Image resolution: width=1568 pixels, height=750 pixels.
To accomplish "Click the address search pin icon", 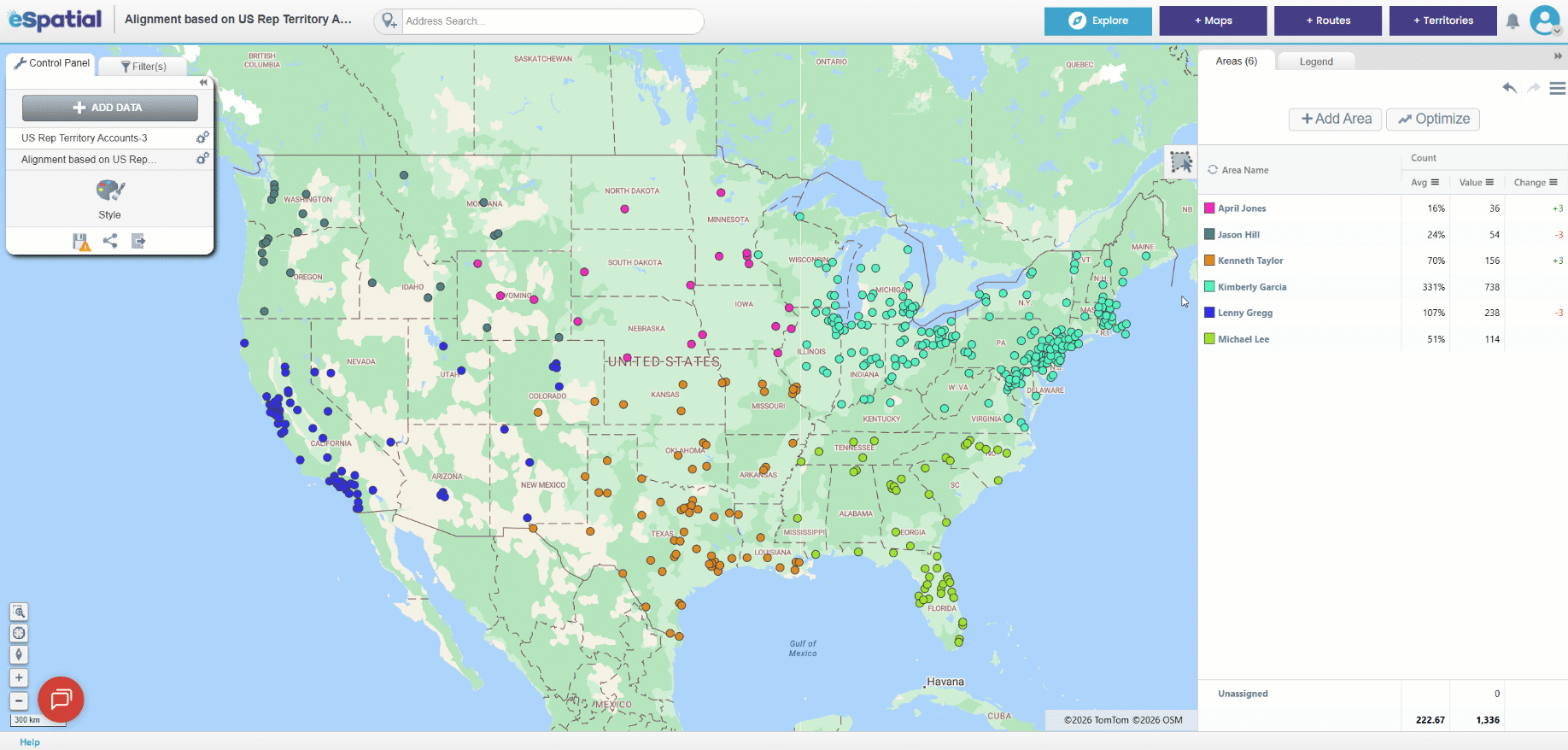I will pos(389,21).
